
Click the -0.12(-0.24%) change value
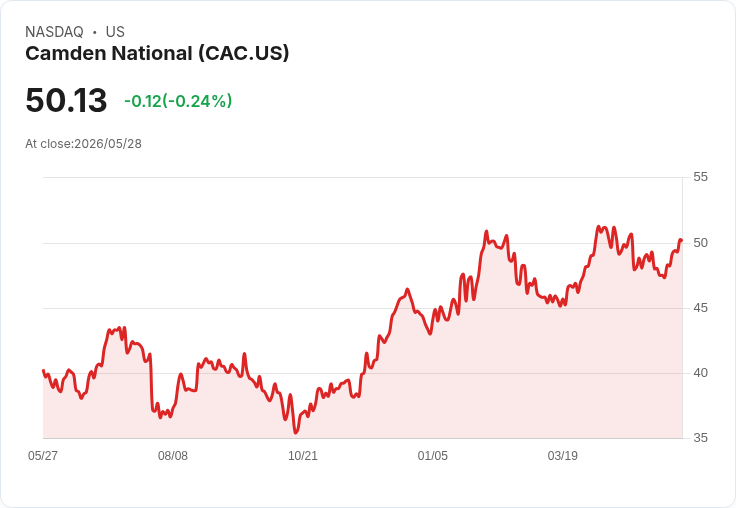click(178, 101)
